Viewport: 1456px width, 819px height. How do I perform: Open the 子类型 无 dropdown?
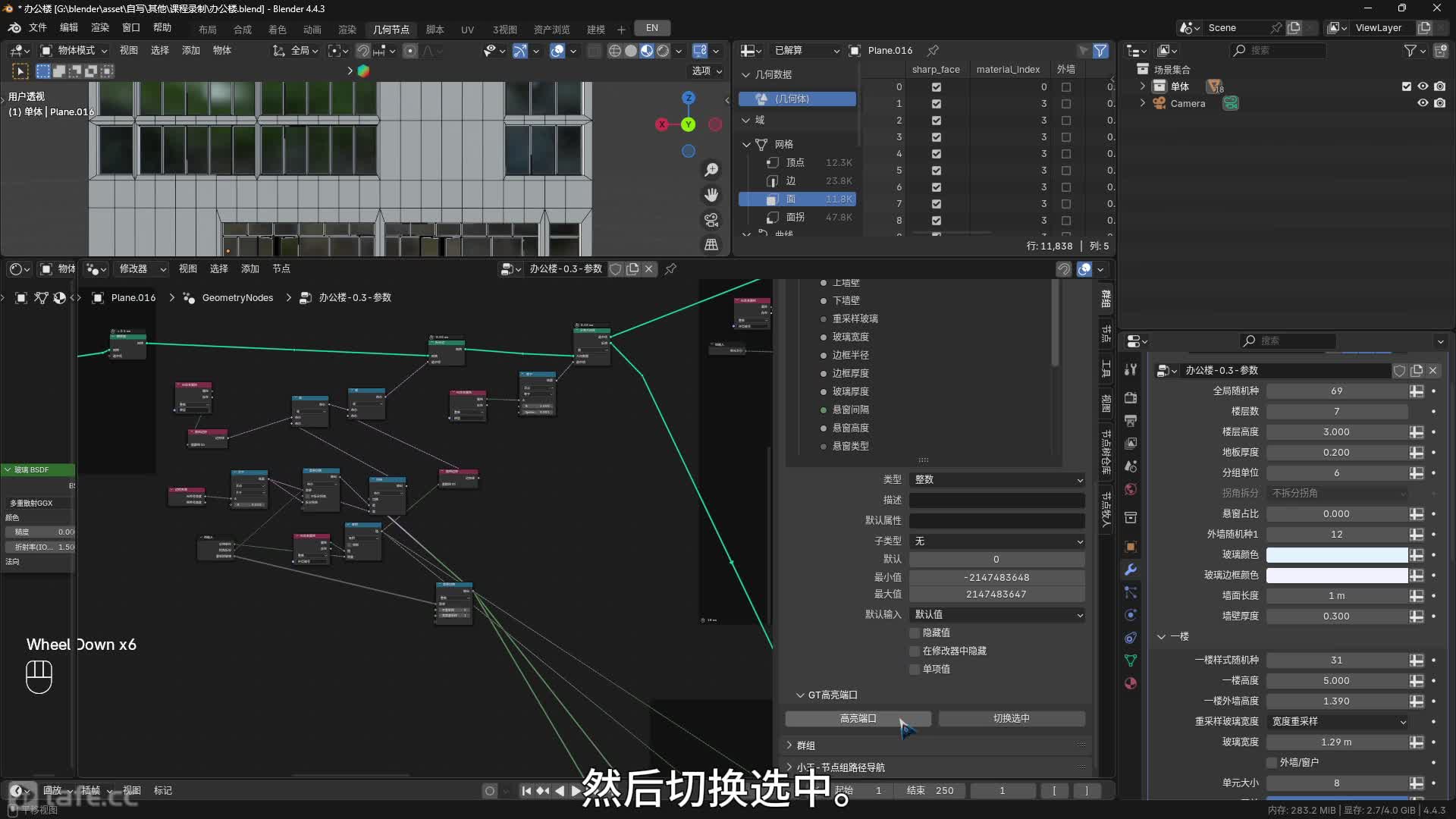coord(997,541)
